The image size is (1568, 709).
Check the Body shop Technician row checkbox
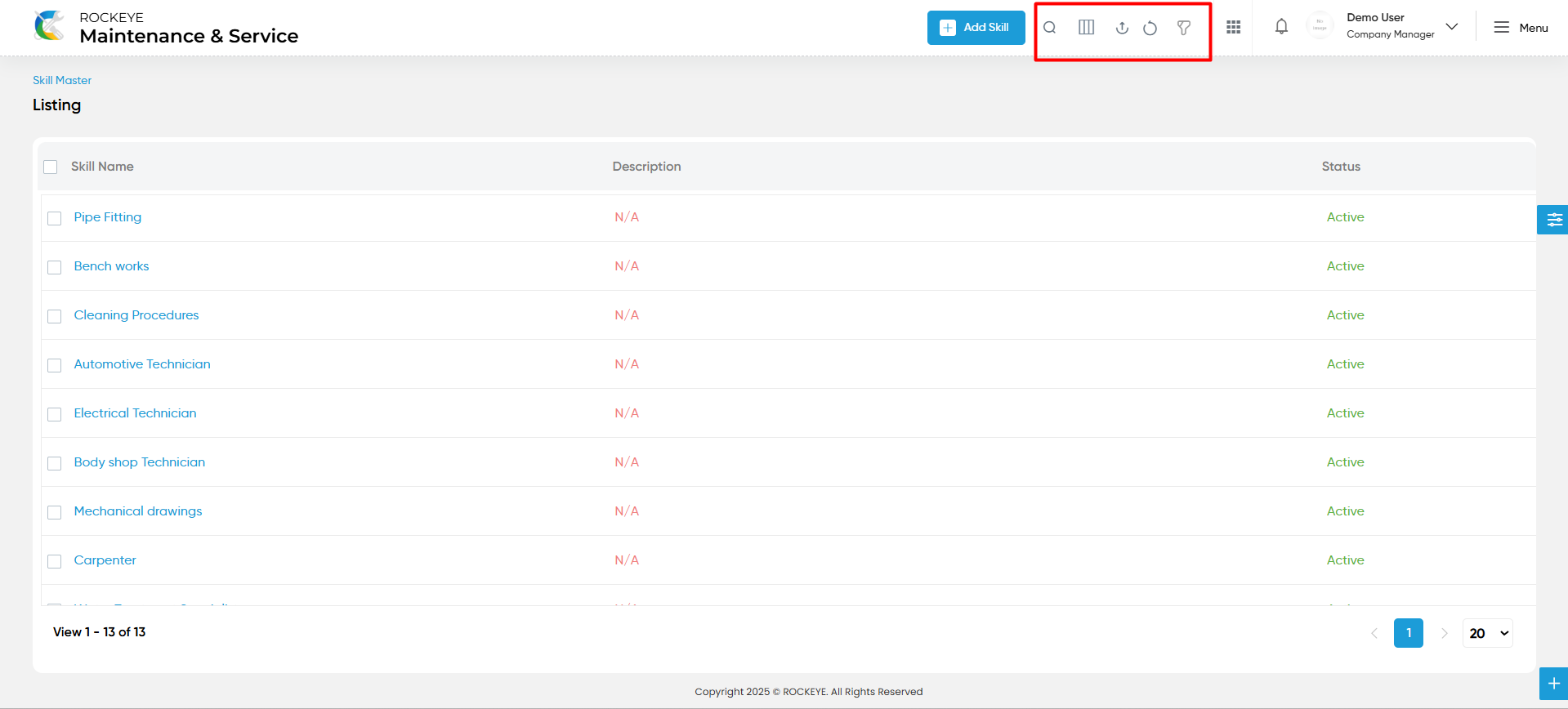point(55,463)
